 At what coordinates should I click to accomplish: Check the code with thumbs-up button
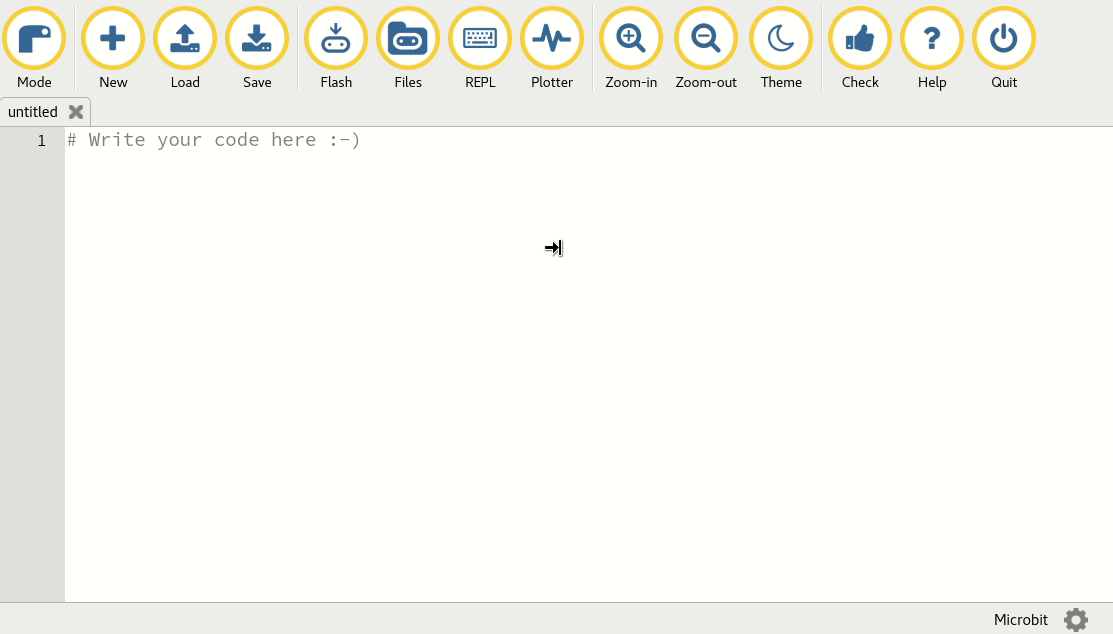point(860,40)
